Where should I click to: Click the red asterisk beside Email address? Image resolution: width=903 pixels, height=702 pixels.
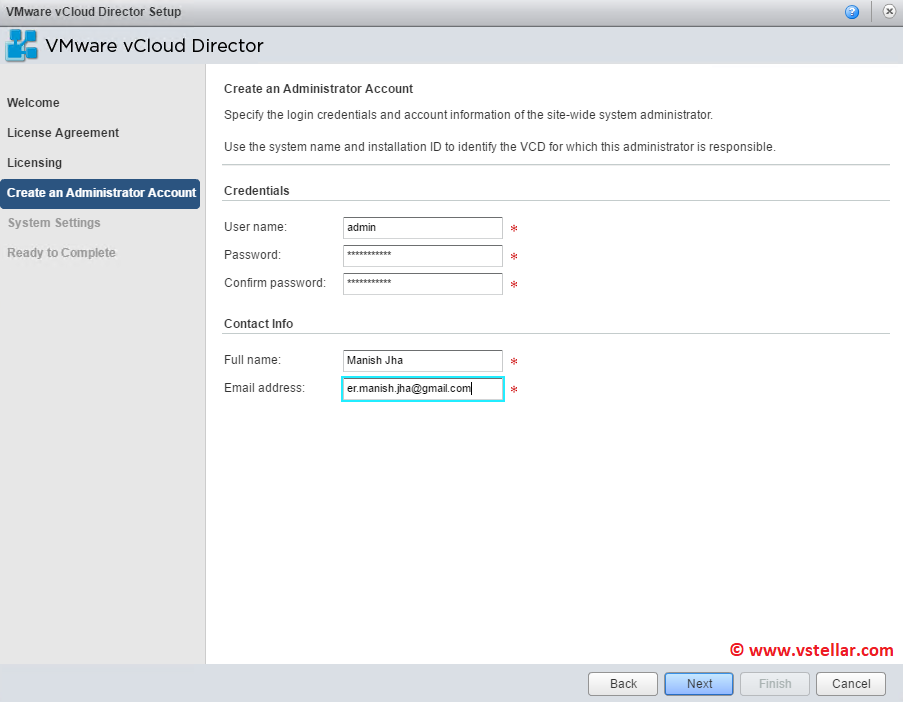pyautogui.click(x=514, y=391)
